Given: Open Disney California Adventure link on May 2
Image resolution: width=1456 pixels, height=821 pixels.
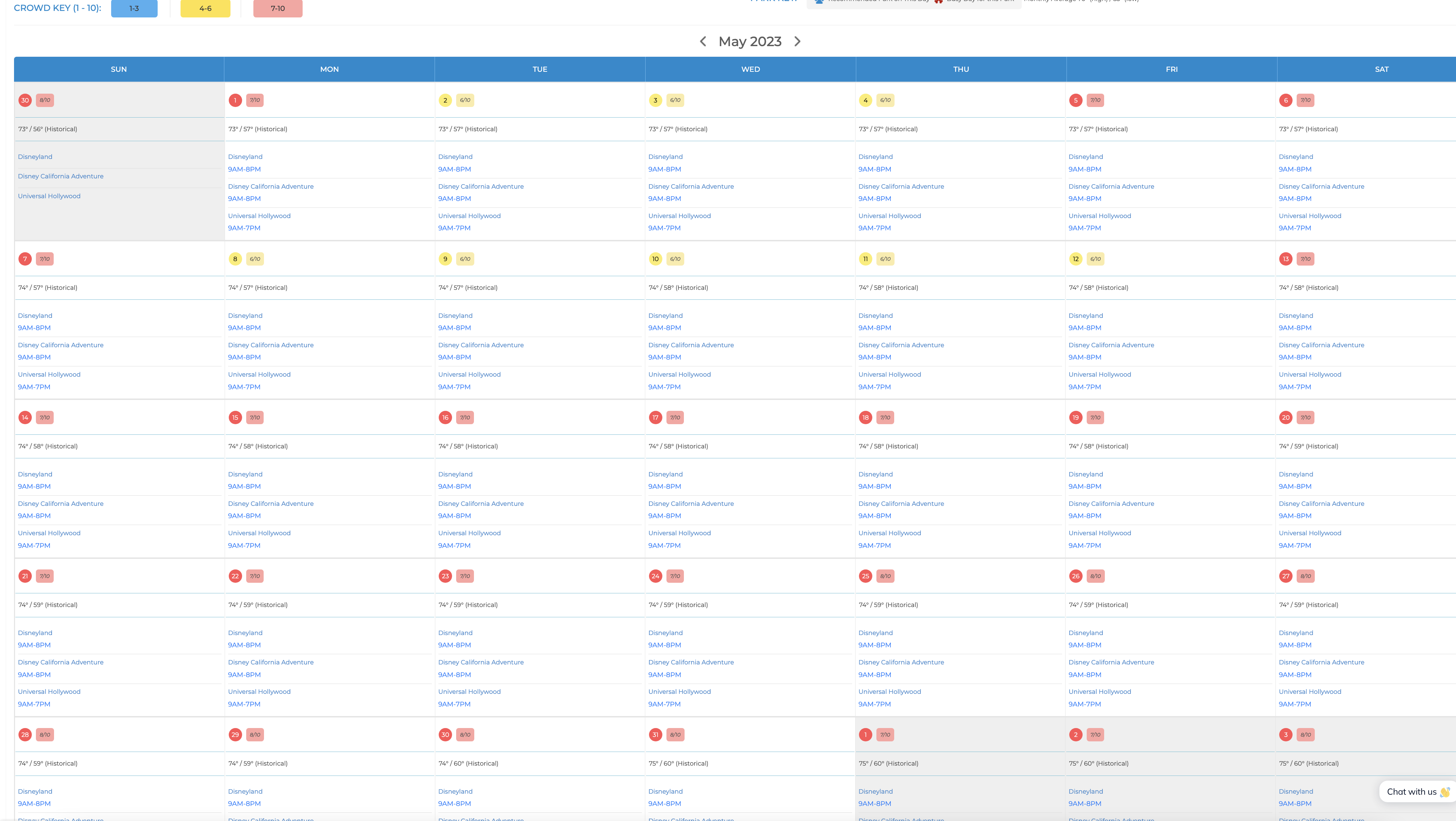Looking at the screenshot, I should click(x=481, y=187).
